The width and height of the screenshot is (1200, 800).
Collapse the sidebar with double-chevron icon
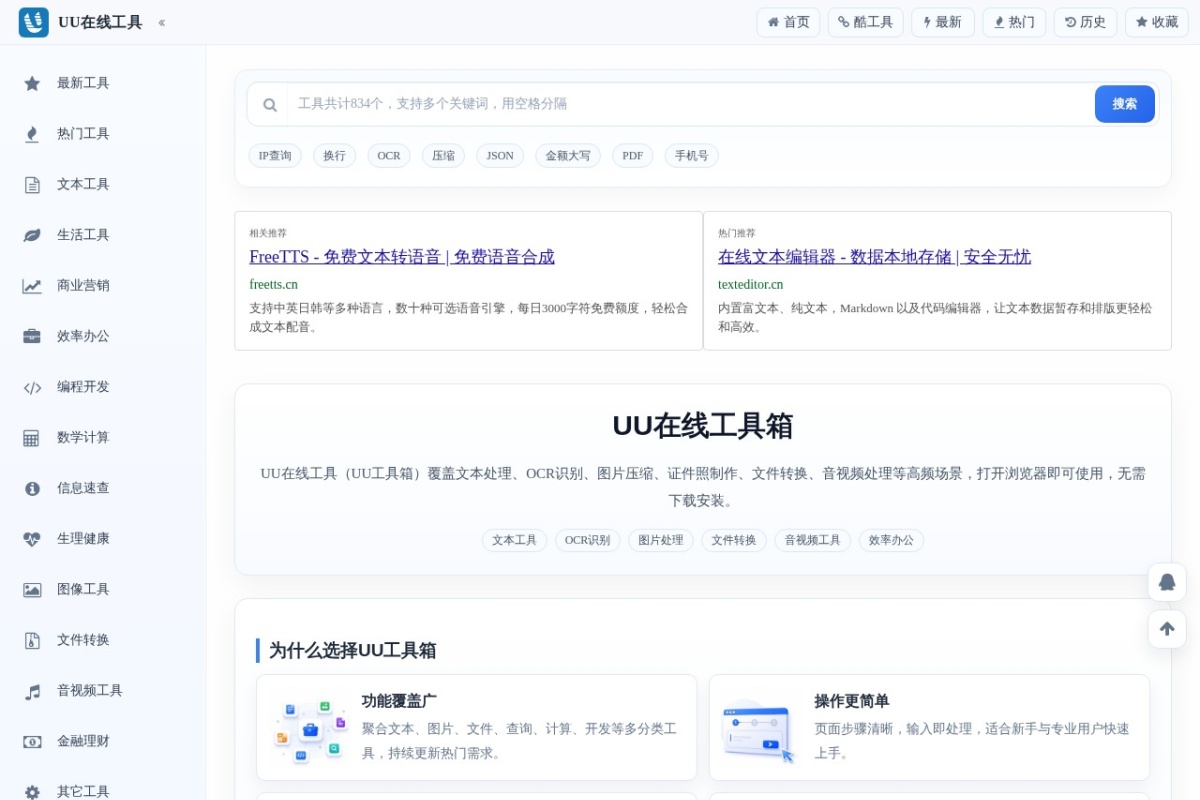click(162, 23)
